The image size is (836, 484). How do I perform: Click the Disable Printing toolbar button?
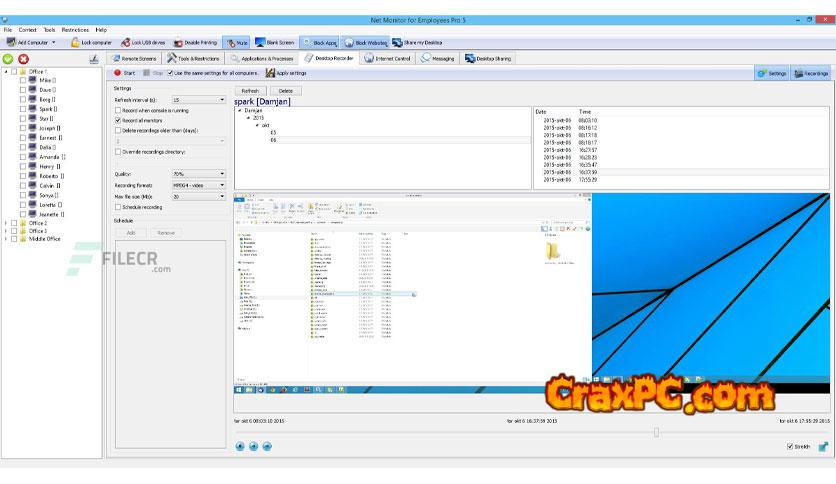coord(196,42)
